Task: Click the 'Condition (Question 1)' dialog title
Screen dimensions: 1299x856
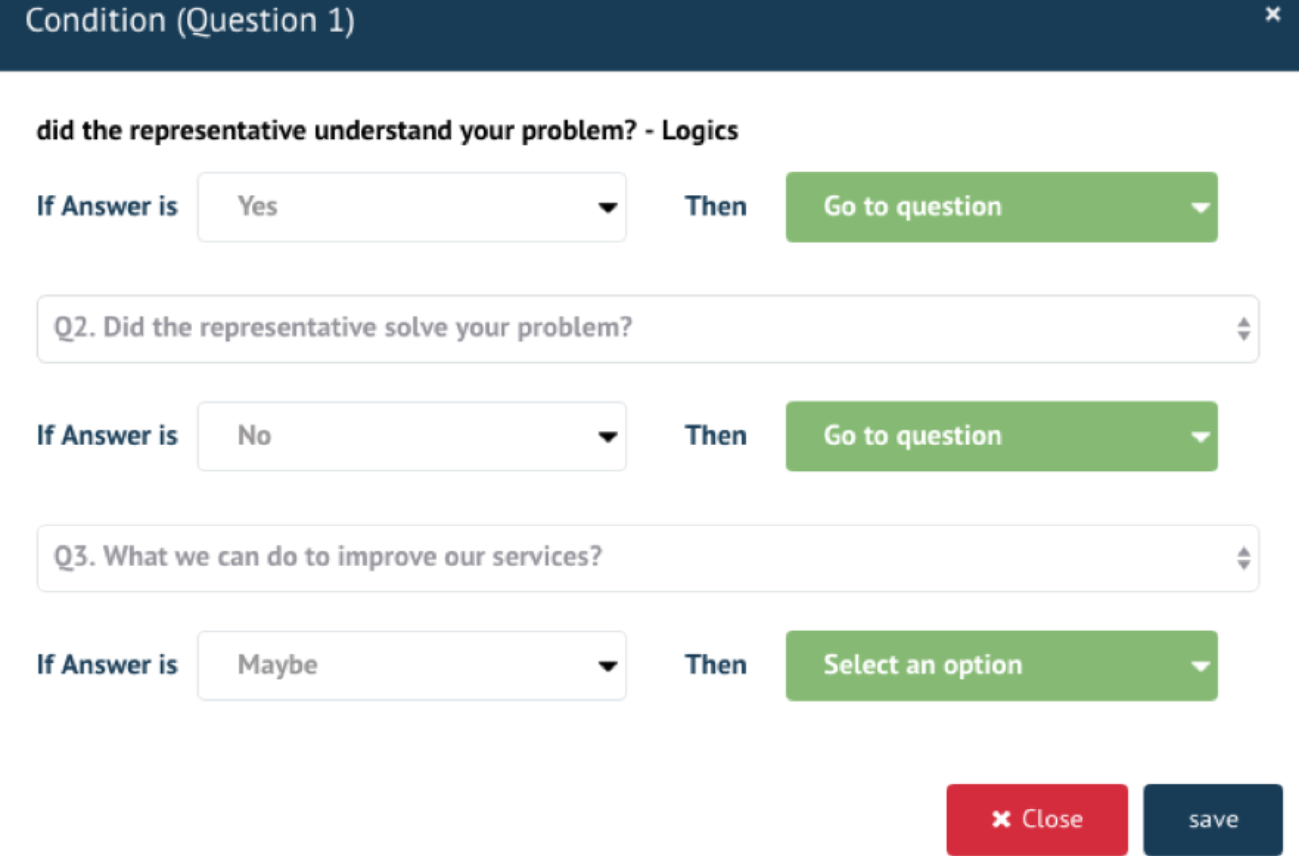Action: tap(190, 21)
